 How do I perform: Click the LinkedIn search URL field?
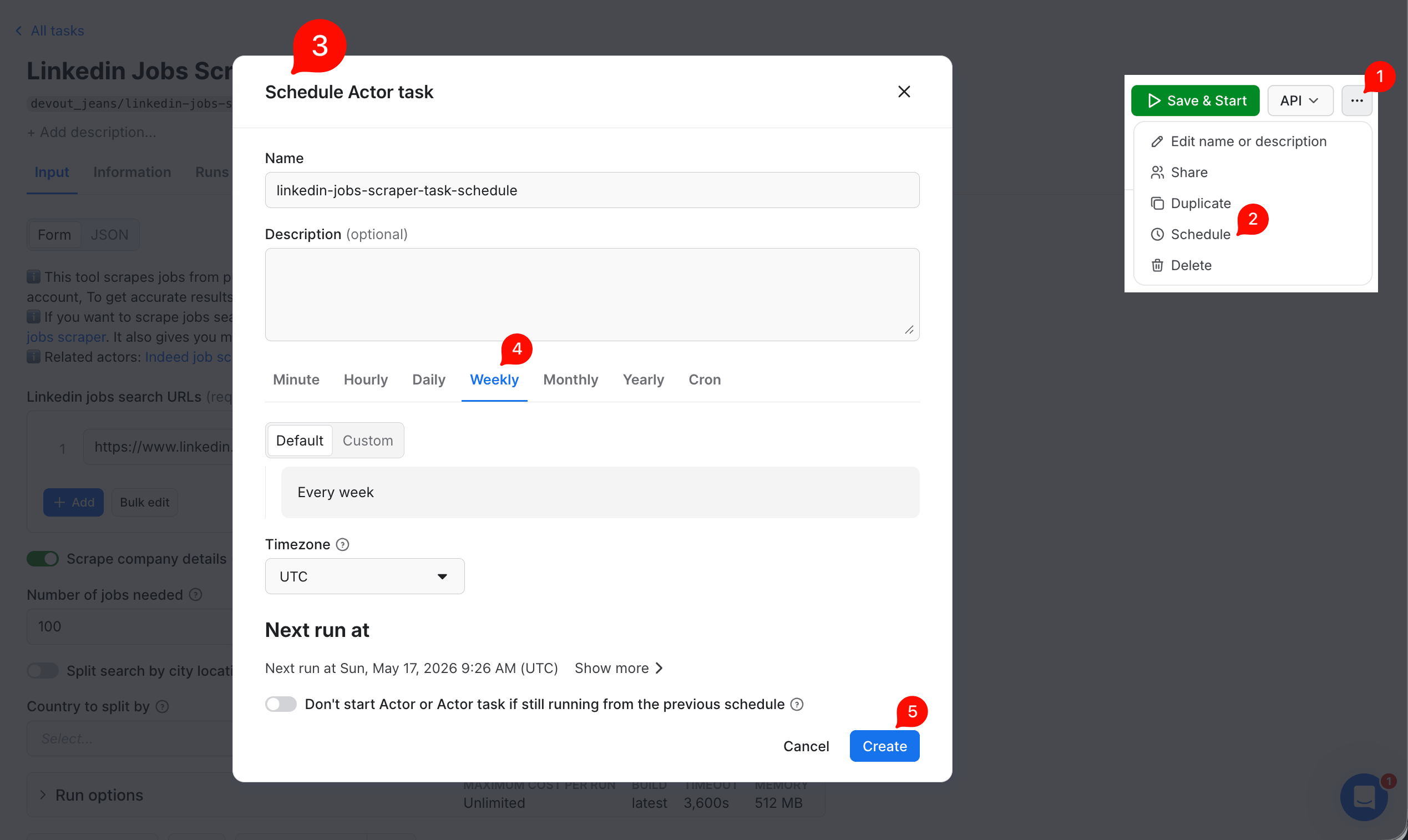tap(159, 447)
